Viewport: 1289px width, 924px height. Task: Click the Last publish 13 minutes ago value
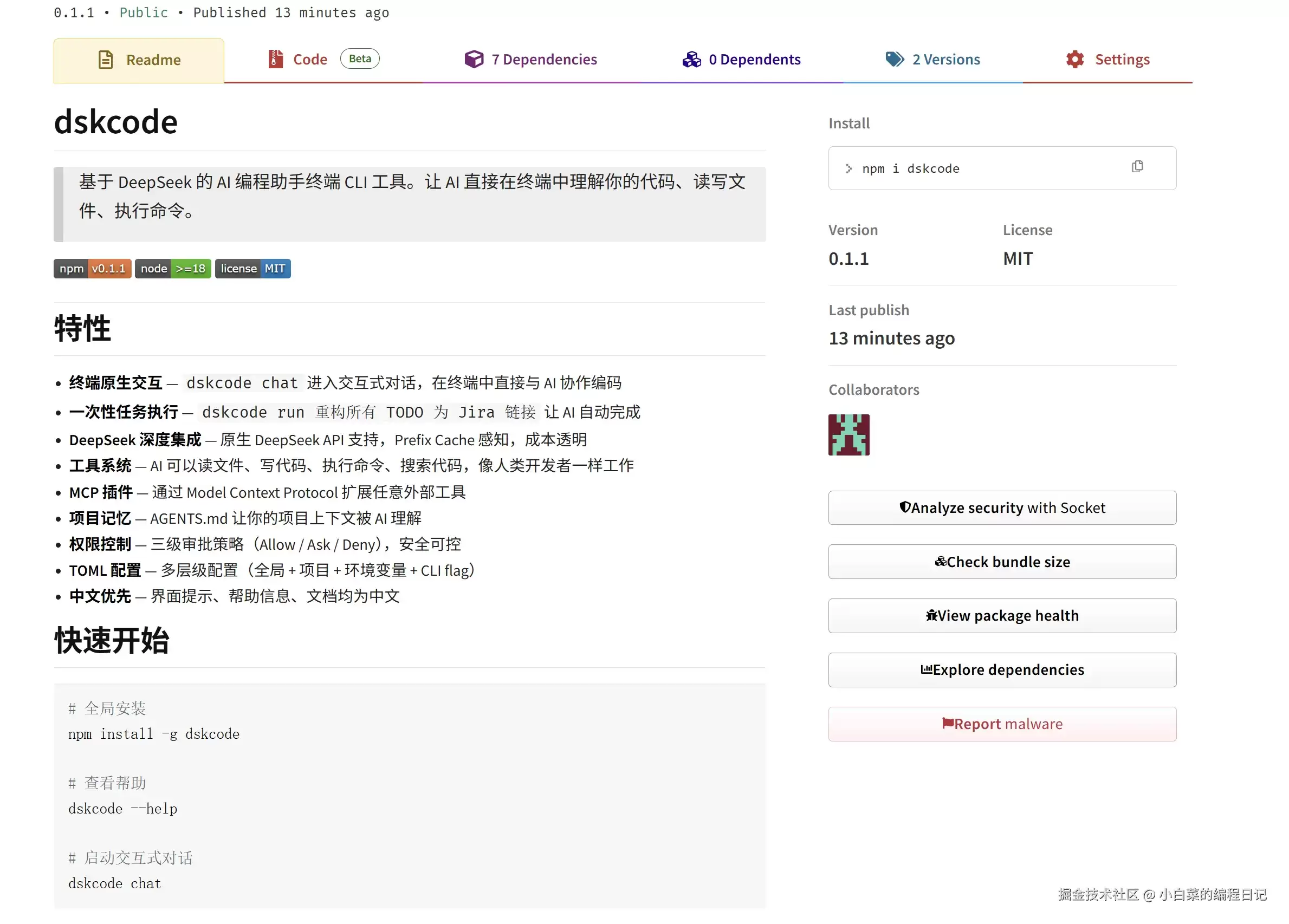click(x=891, y=339)
